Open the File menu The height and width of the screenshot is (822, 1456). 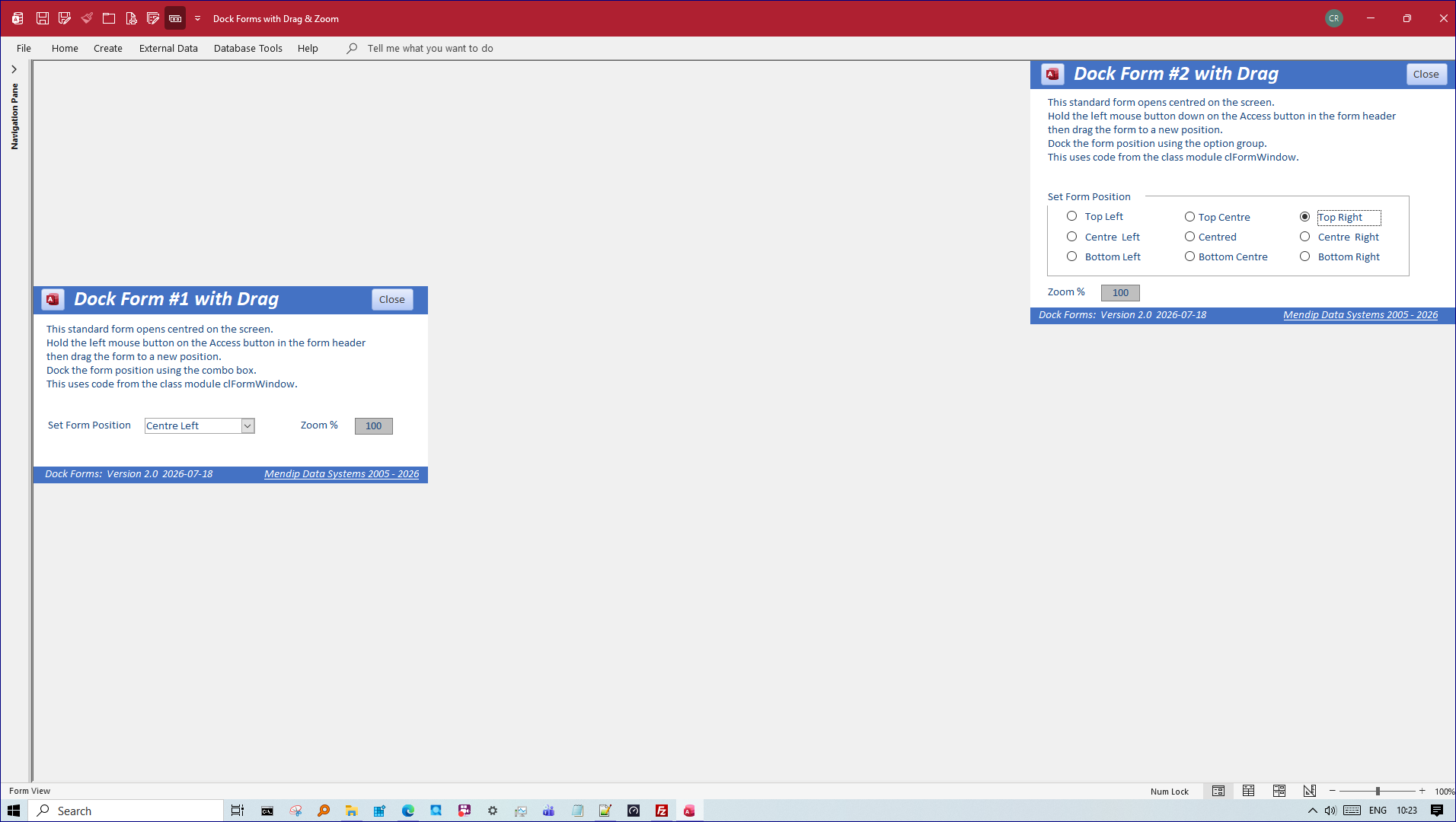coord(24,48)
